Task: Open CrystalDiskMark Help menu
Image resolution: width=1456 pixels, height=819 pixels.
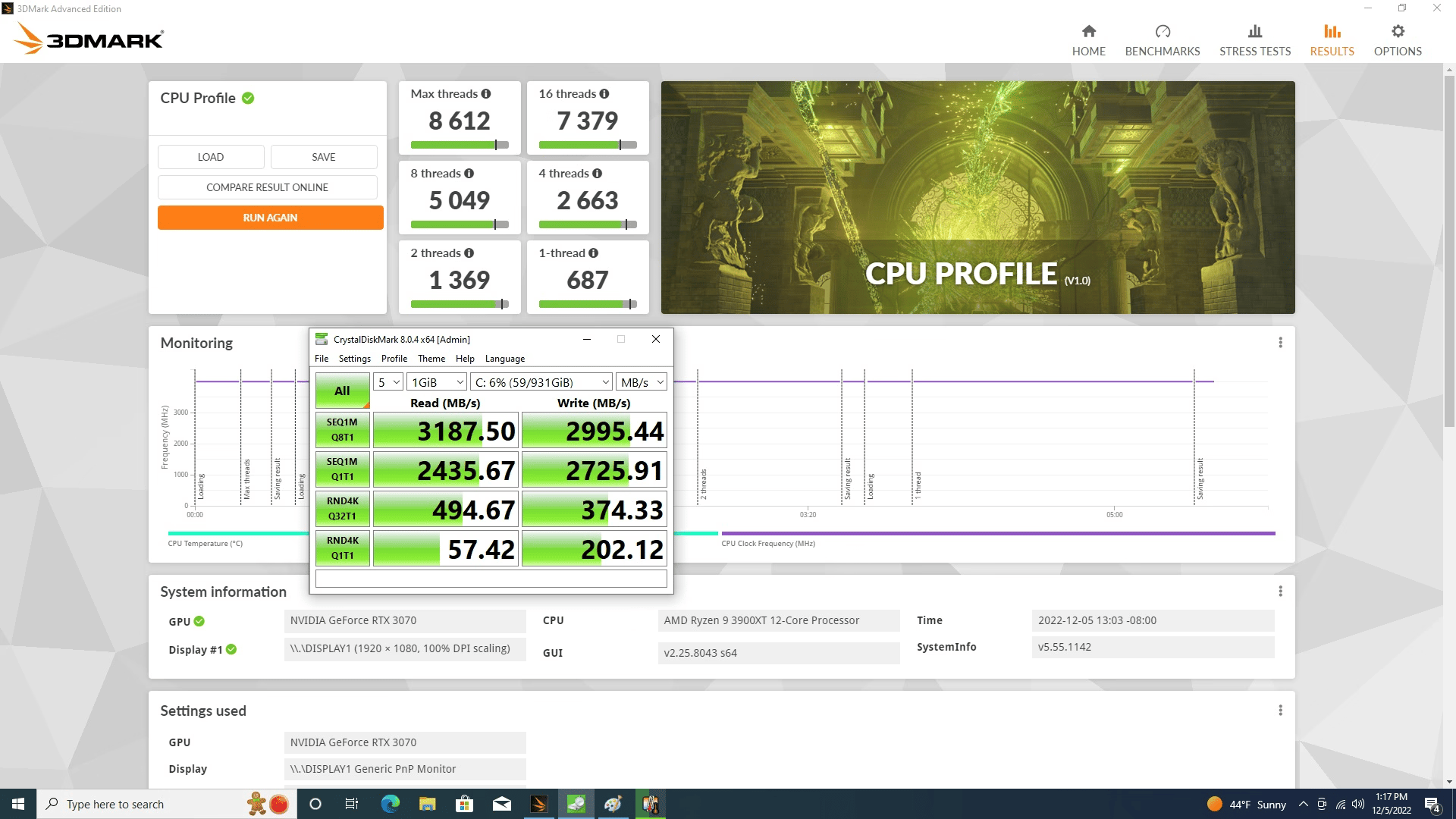Action: [x=465, y=359]
